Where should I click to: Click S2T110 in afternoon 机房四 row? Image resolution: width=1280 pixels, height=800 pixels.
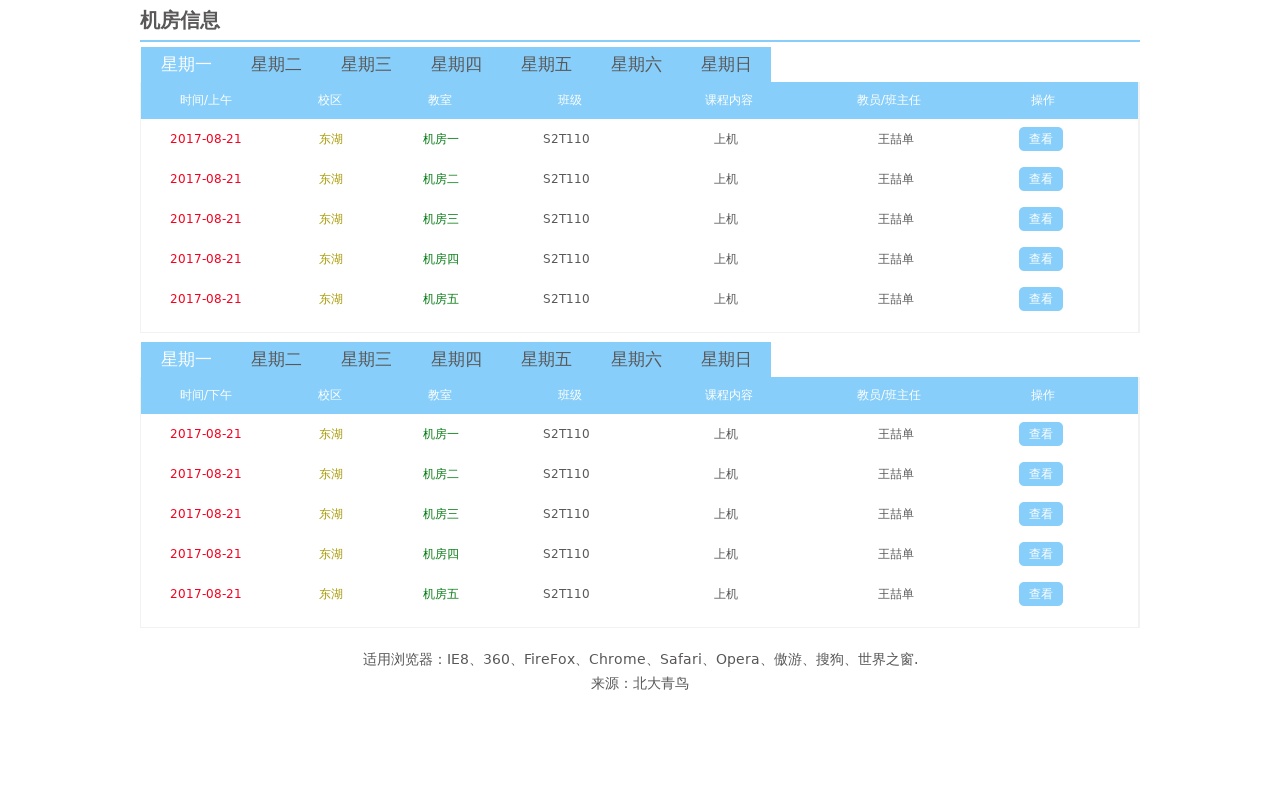[566, 554]
